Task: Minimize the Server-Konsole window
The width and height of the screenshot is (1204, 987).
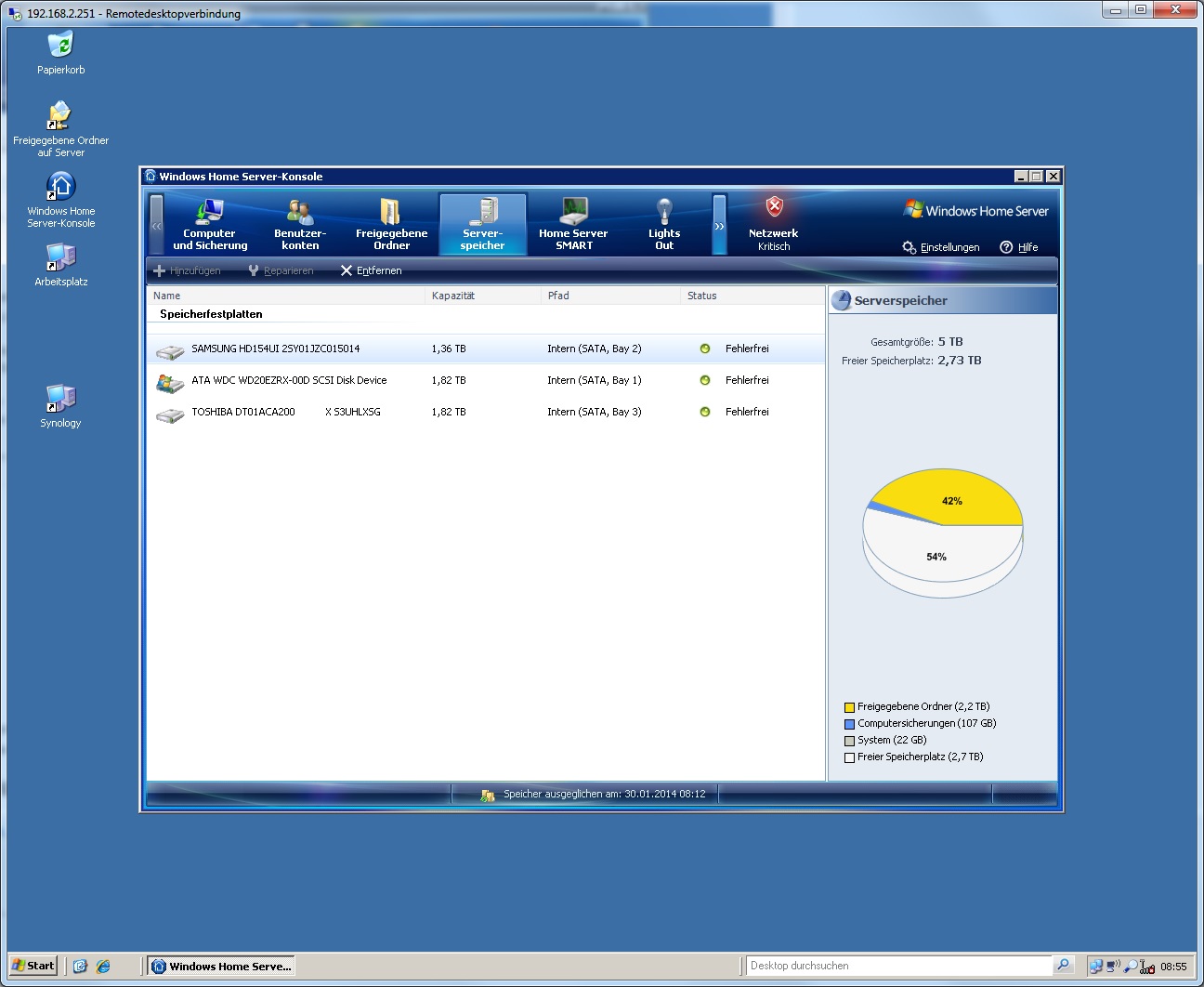Action: pos(1021,177)
